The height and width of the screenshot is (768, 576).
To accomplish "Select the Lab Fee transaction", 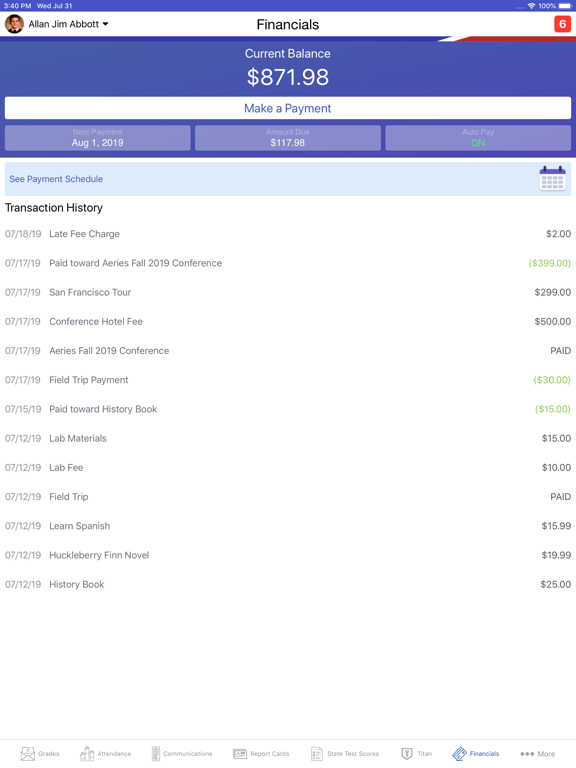I will tap(288, 468).
